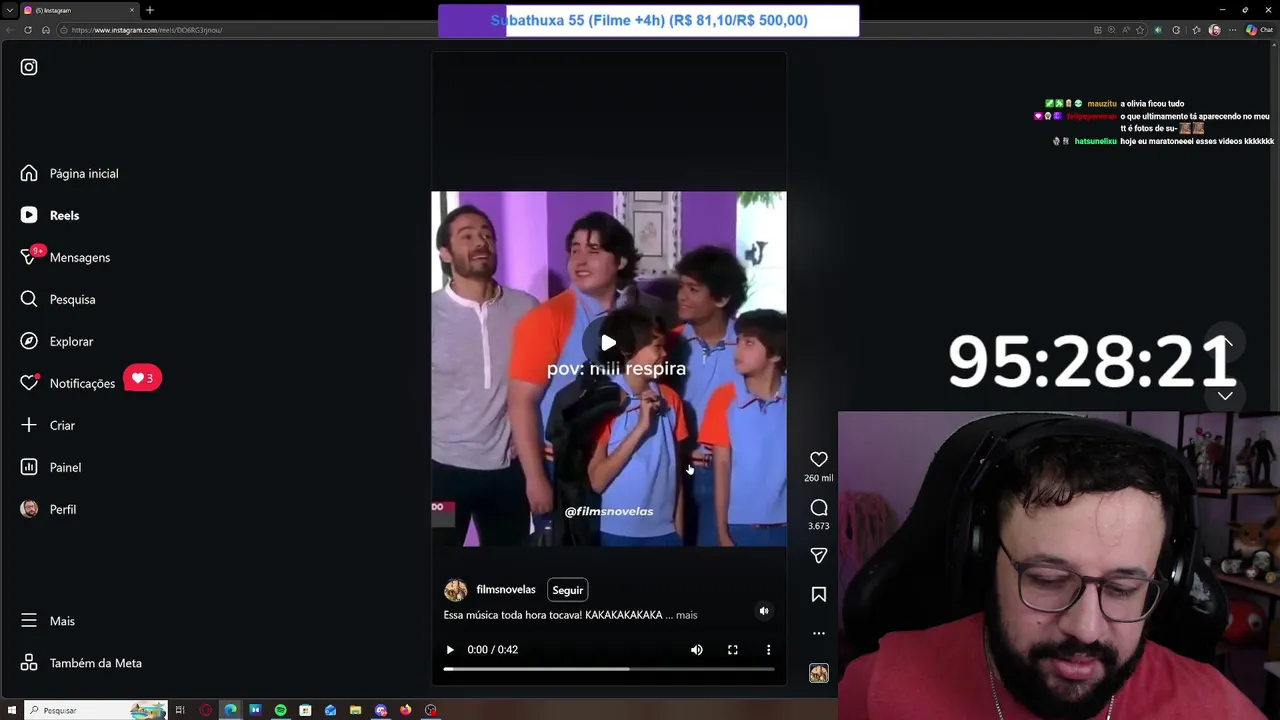This screenshot has width=1280, height=720.
Task: Open Também da Meta menu
Action: [82, 663]
